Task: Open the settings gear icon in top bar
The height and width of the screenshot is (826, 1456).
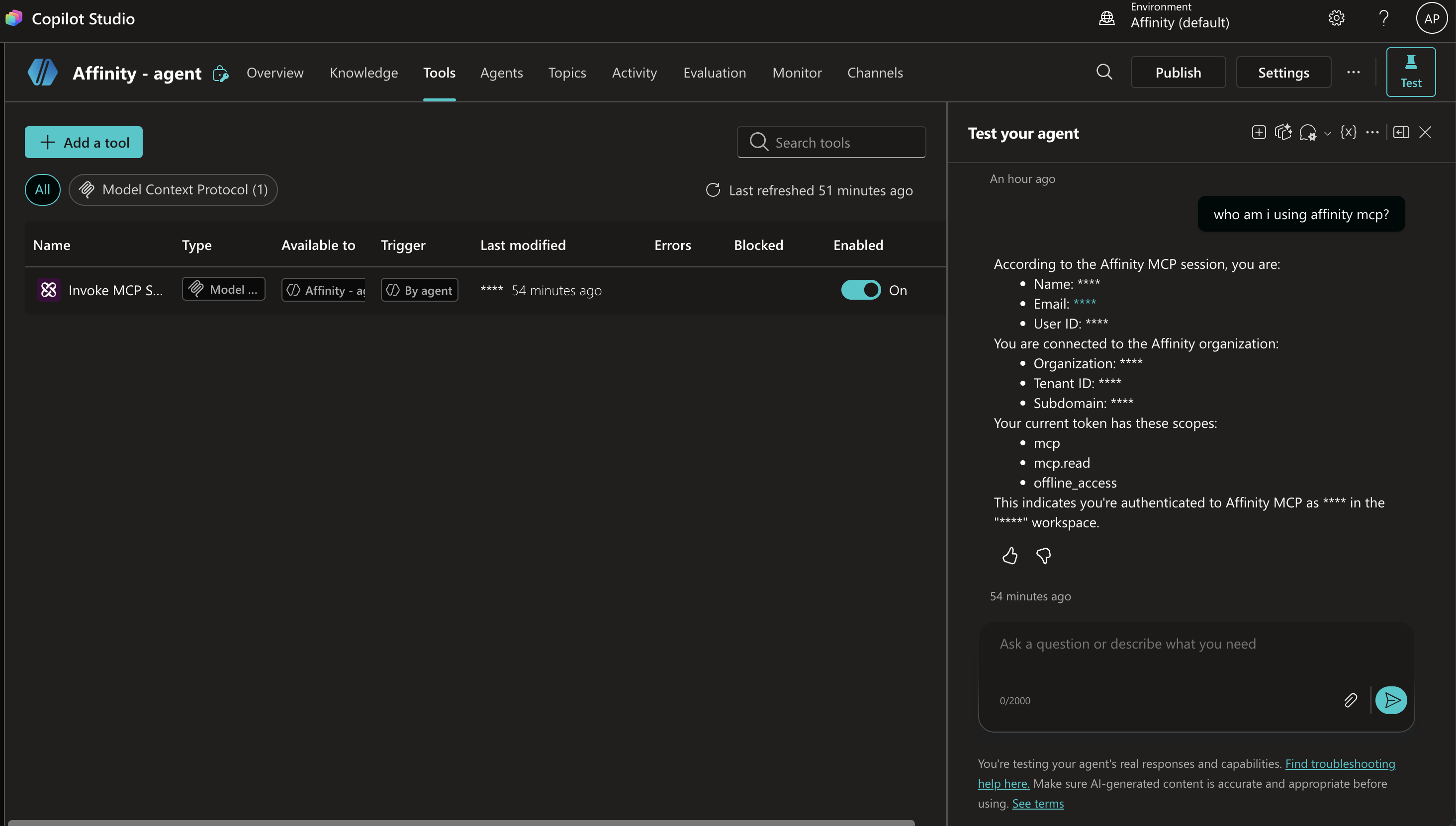Action: pos(1336,18)
